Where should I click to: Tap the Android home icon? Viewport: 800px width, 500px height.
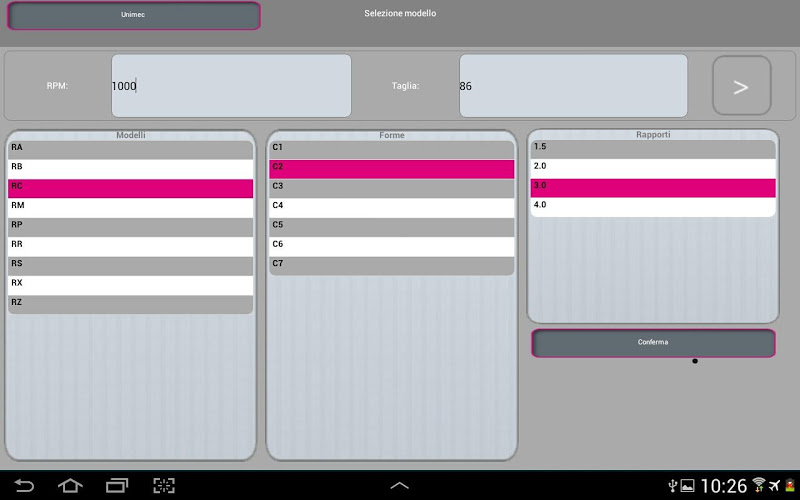(70, 485)
